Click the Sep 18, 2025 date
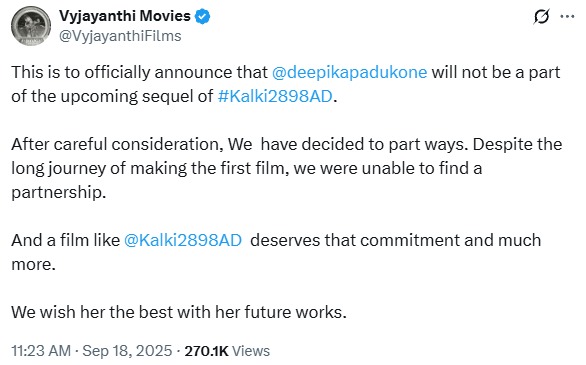Viewport: 586px width, 365px height. [127, 351]
